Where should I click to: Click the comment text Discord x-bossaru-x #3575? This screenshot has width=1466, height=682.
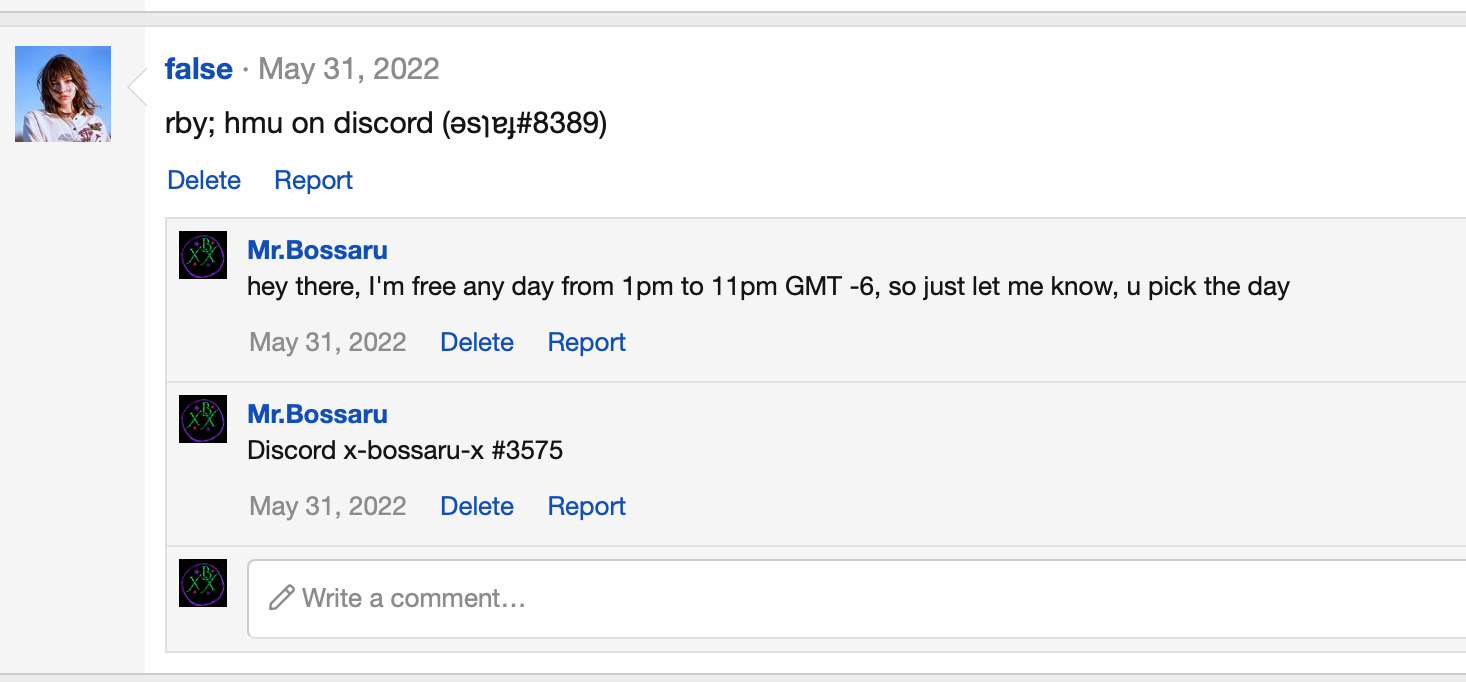405,450
